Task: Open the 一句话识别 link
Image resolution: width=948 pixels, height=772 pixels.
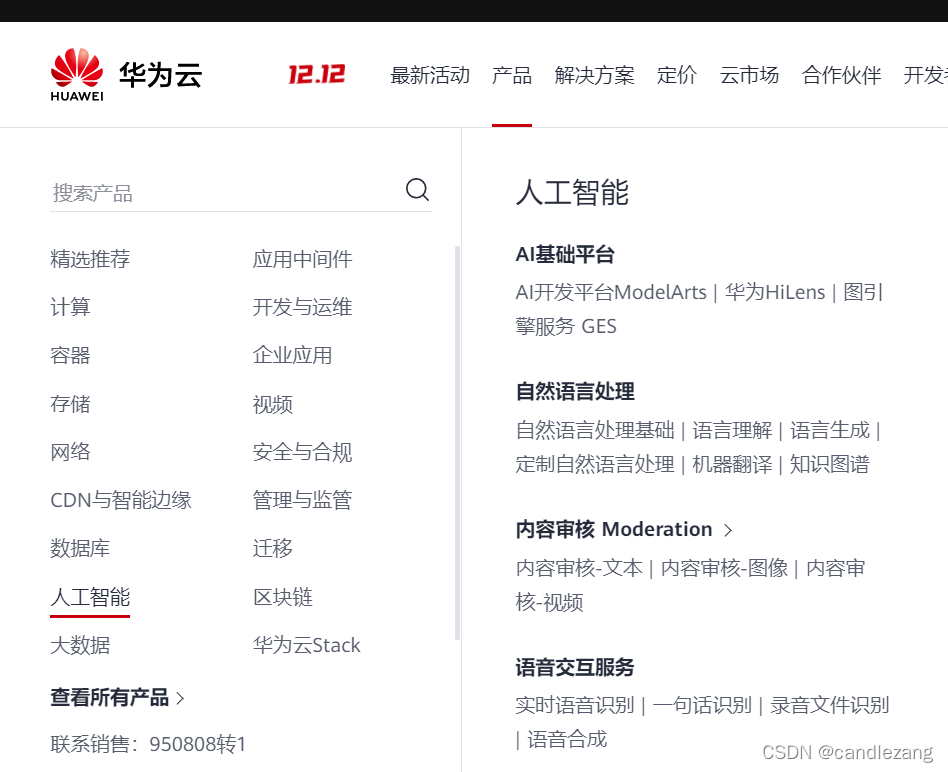Action: (x=702, y=705)
